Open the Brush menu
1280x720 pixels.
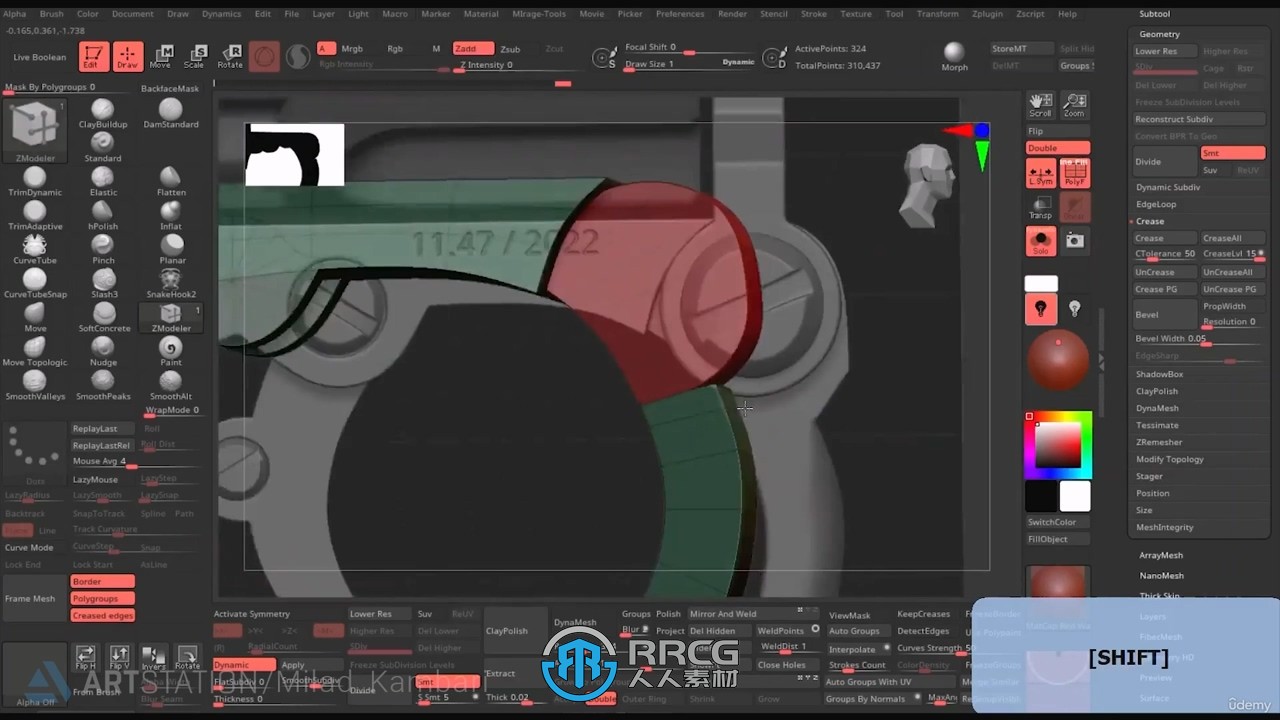pos(51,14)
